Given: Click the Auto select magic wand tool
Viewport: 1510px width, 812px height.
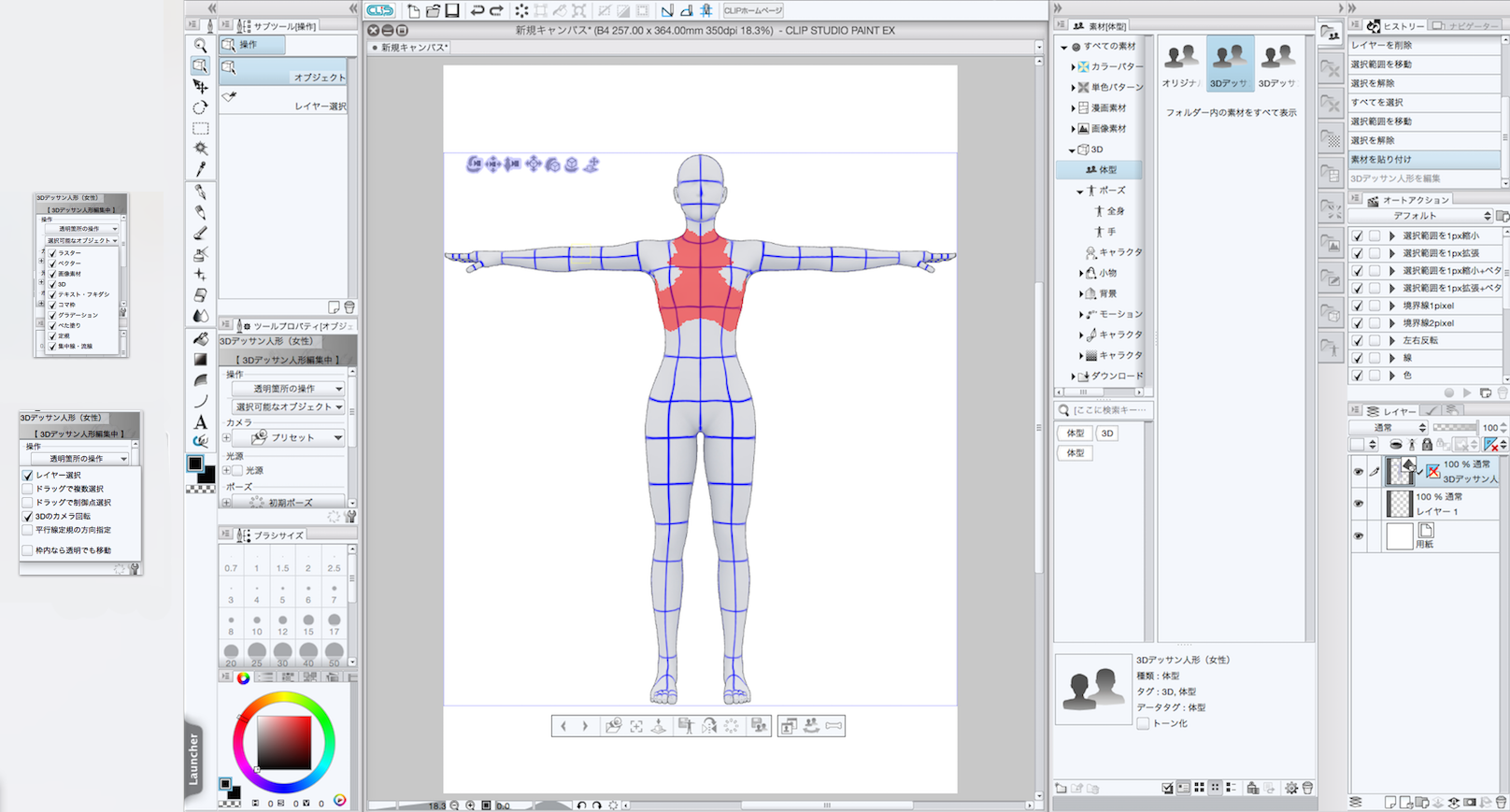Looking at the screenshot, I should (x=200, y=149).
